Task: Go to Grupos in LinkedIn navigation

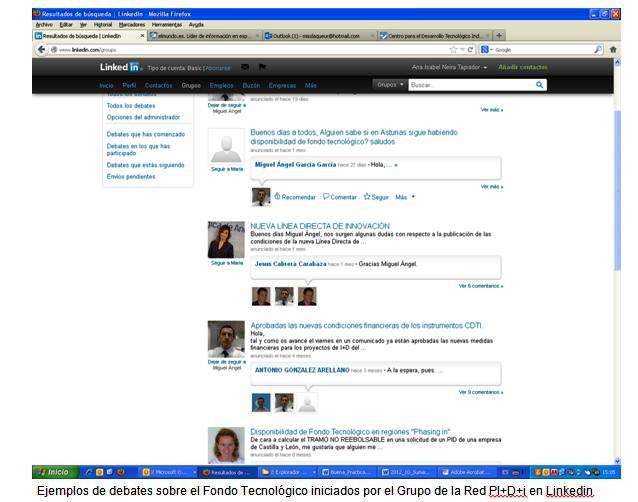Action: tap(191, 85)
